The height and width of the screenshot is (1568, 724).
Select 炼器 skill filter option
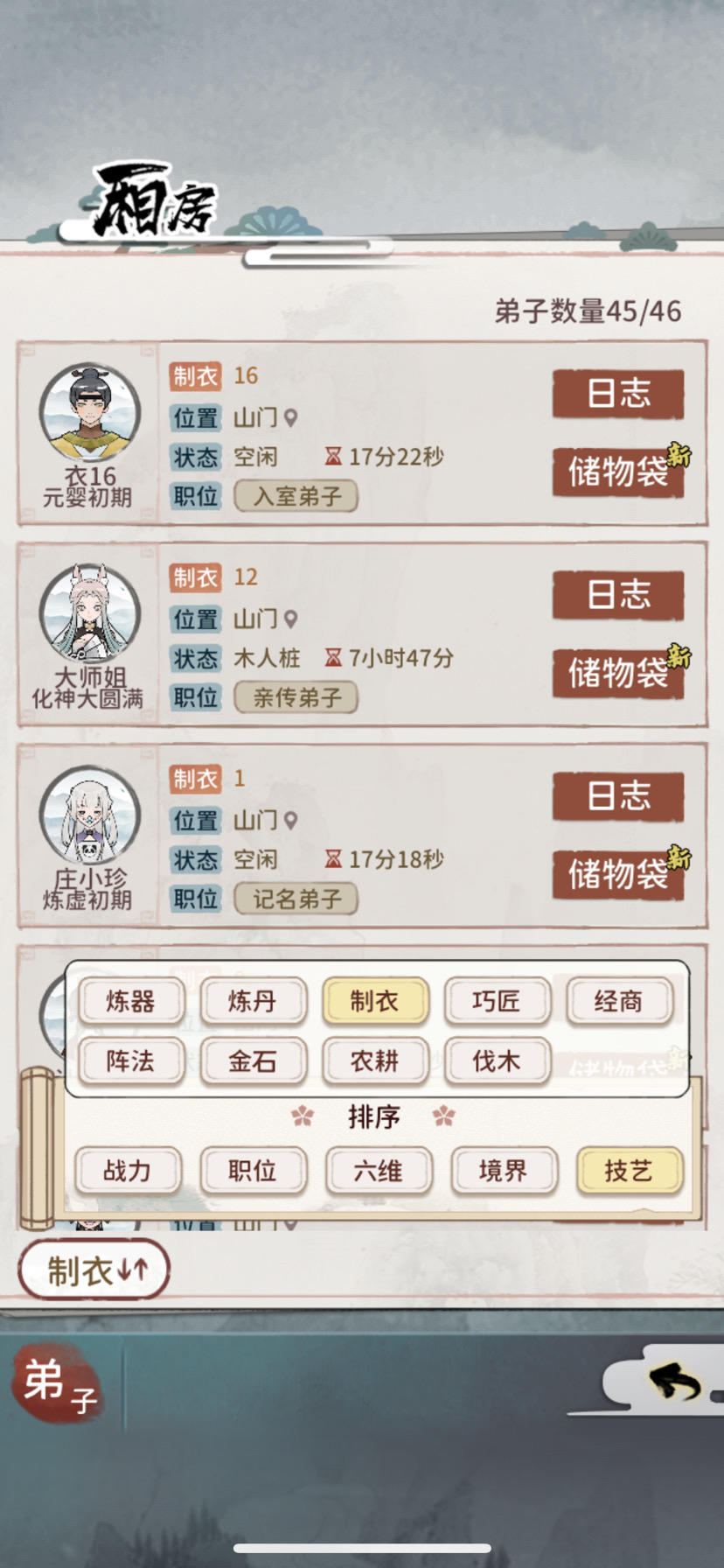[x=131, y=1002]
